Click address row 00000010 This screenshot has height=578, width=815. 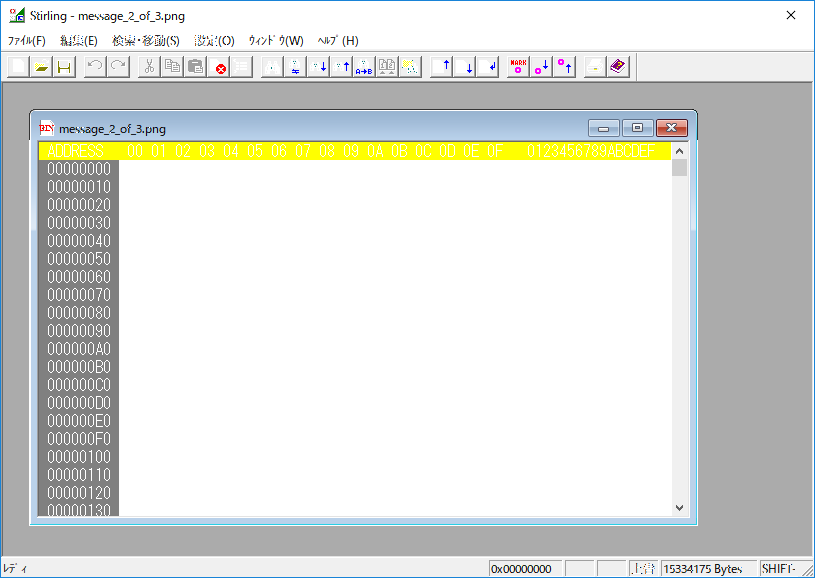pyautogui.click(x=79, y=187)
